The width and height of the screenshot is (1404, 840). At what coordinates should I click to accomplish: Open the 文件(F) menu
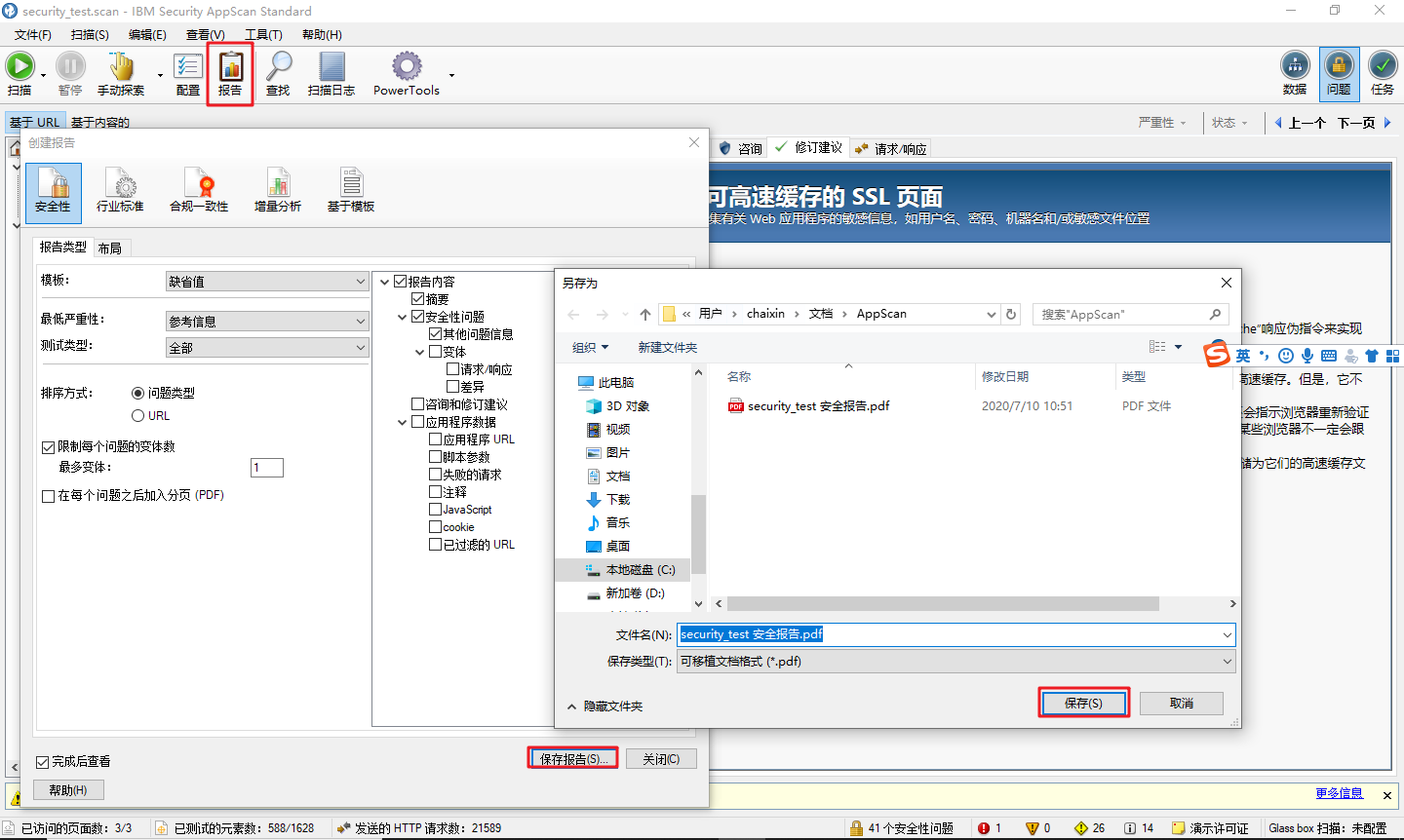(x=33, y=34)
